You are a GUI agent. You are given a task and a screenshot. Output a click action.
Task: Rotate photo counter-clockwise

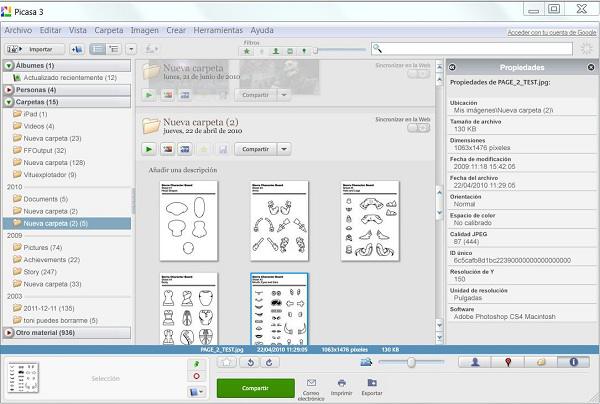250,362
